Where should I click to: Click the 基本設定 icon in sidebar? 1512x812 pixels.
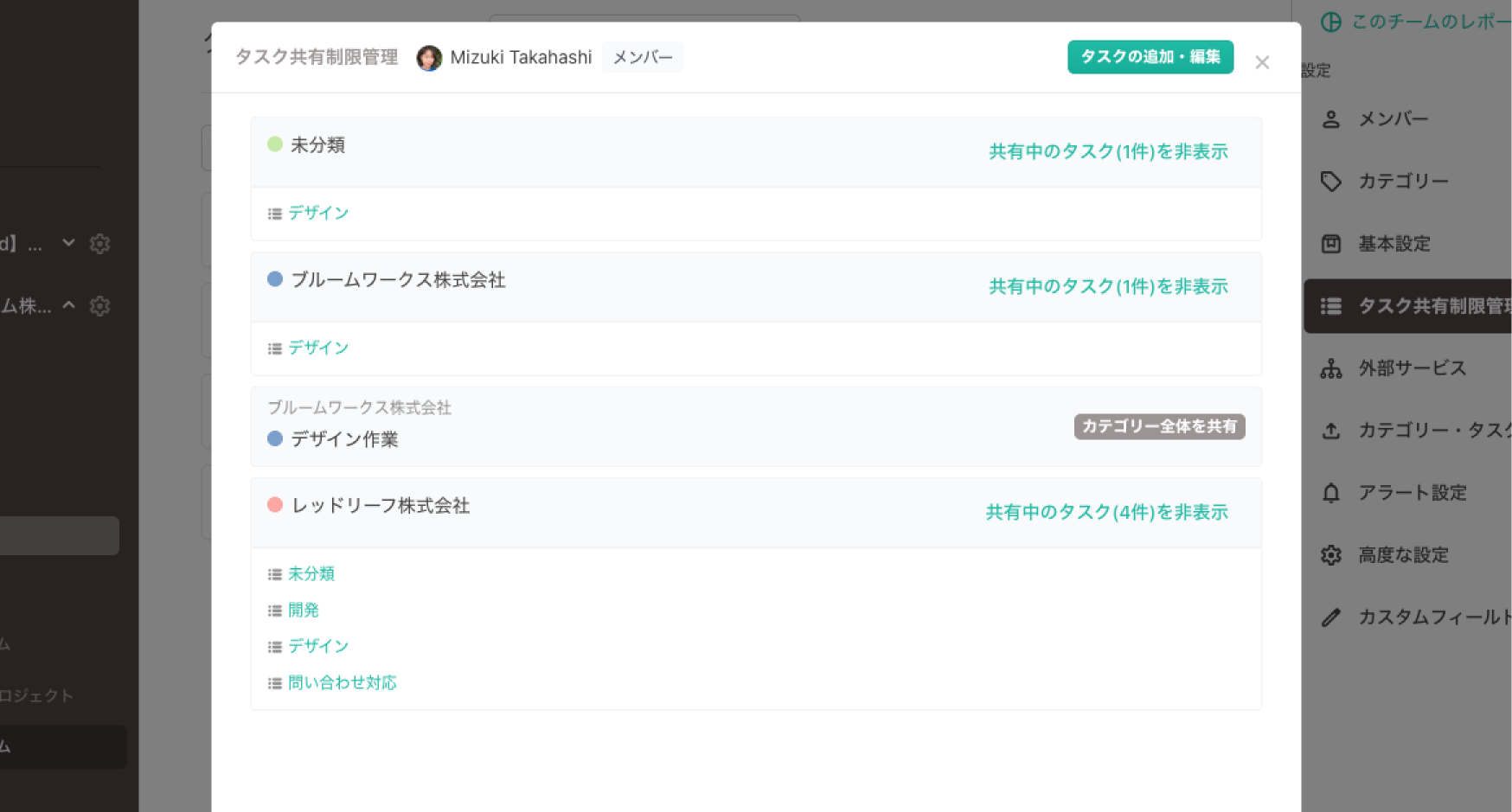coord(1330,244)
